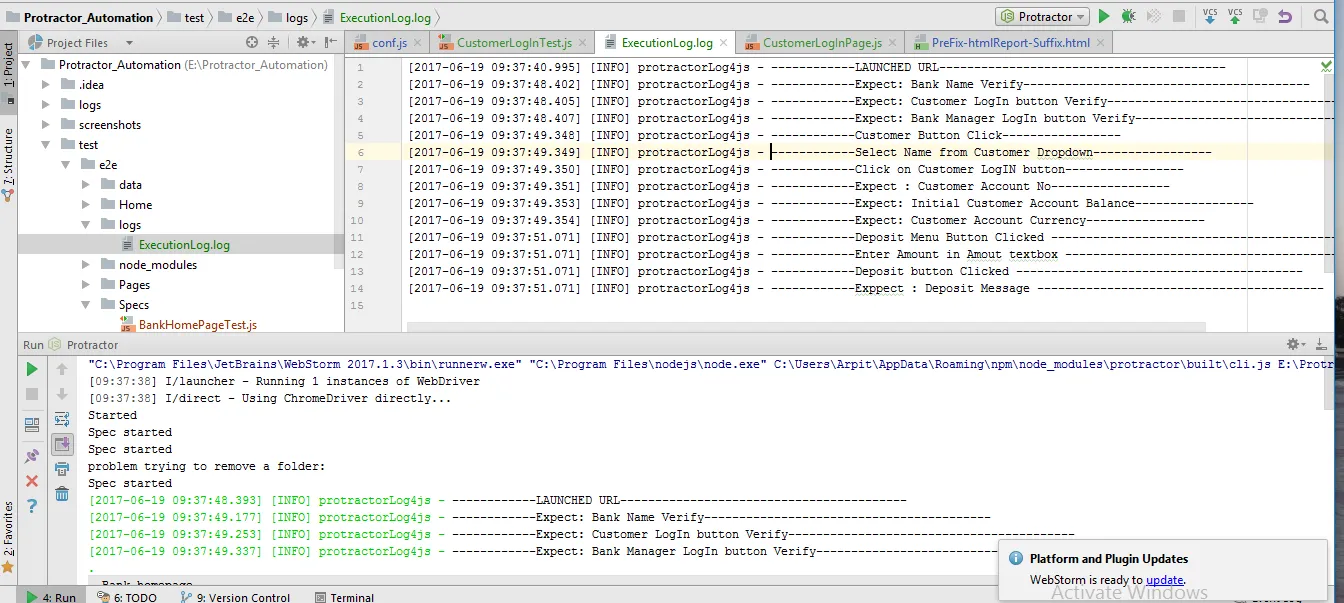Open help with blue question mark
1344x603 pixels.
(32, 506)
